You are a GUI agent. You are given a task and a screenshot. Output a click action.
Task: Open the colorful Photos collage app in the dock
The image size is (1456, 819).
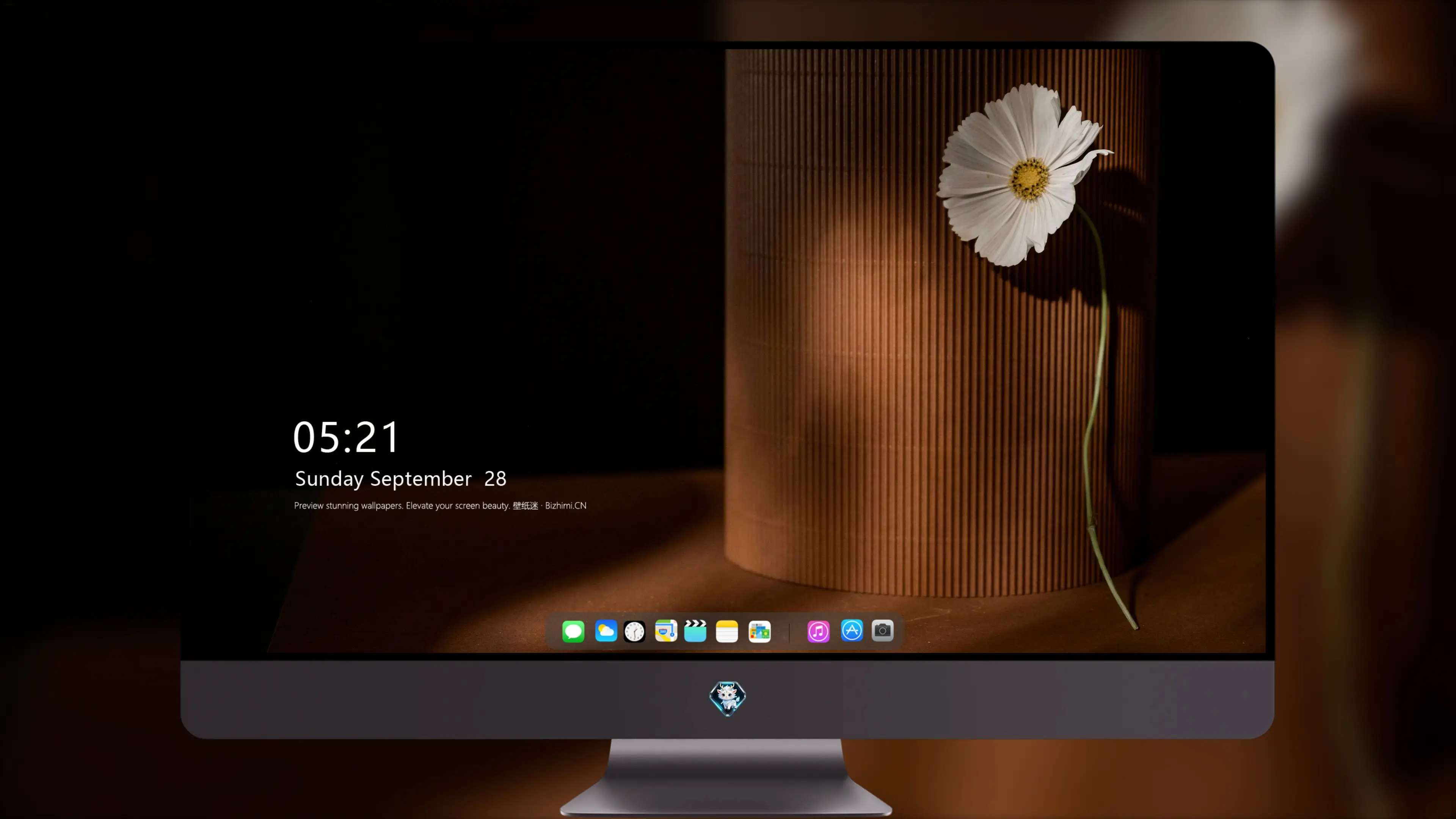pyautogui.click(x=759, y=631)
